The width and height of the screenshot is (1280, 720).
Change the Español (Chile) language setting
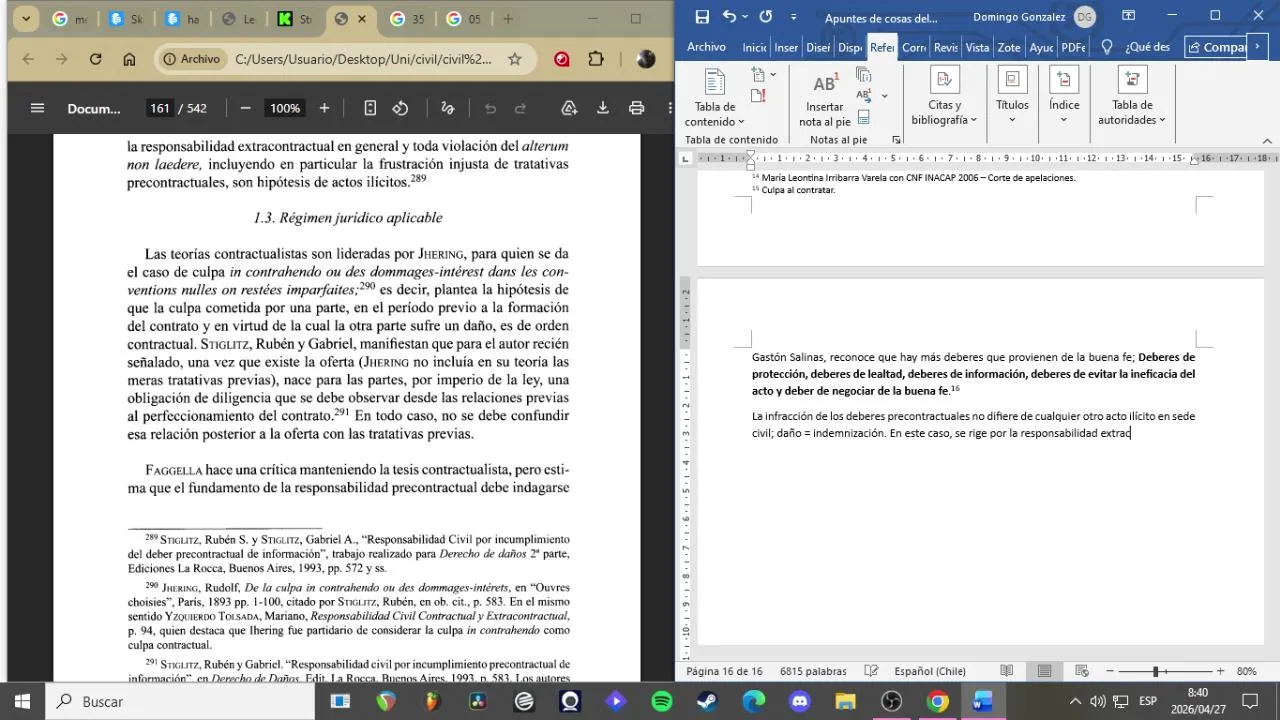coord(930,671)
